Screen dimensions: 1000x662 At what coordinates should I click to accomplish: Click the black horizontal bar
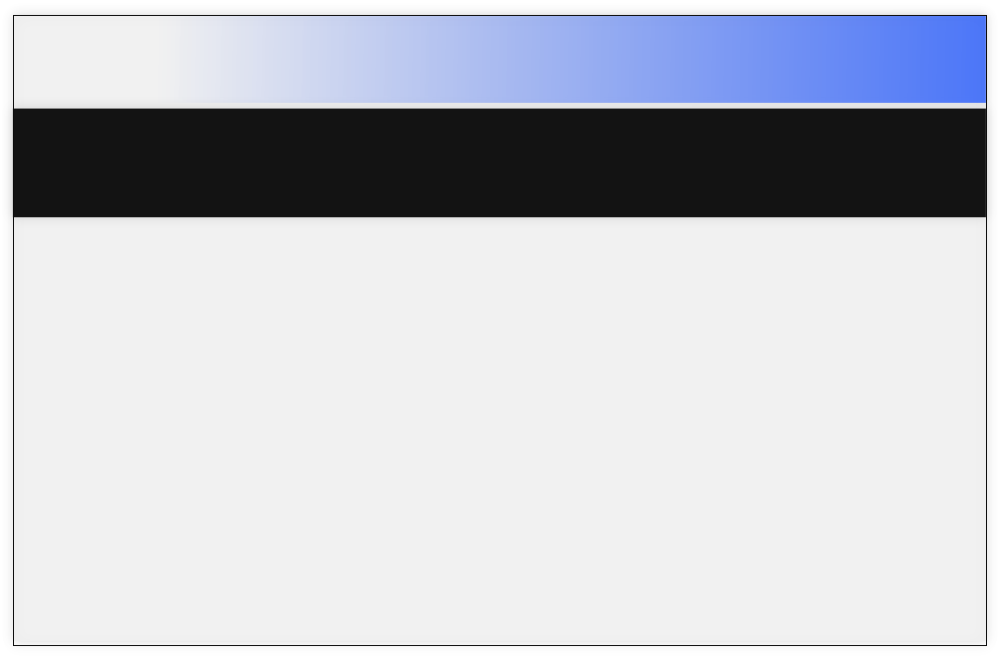click(x=500, y=163)
